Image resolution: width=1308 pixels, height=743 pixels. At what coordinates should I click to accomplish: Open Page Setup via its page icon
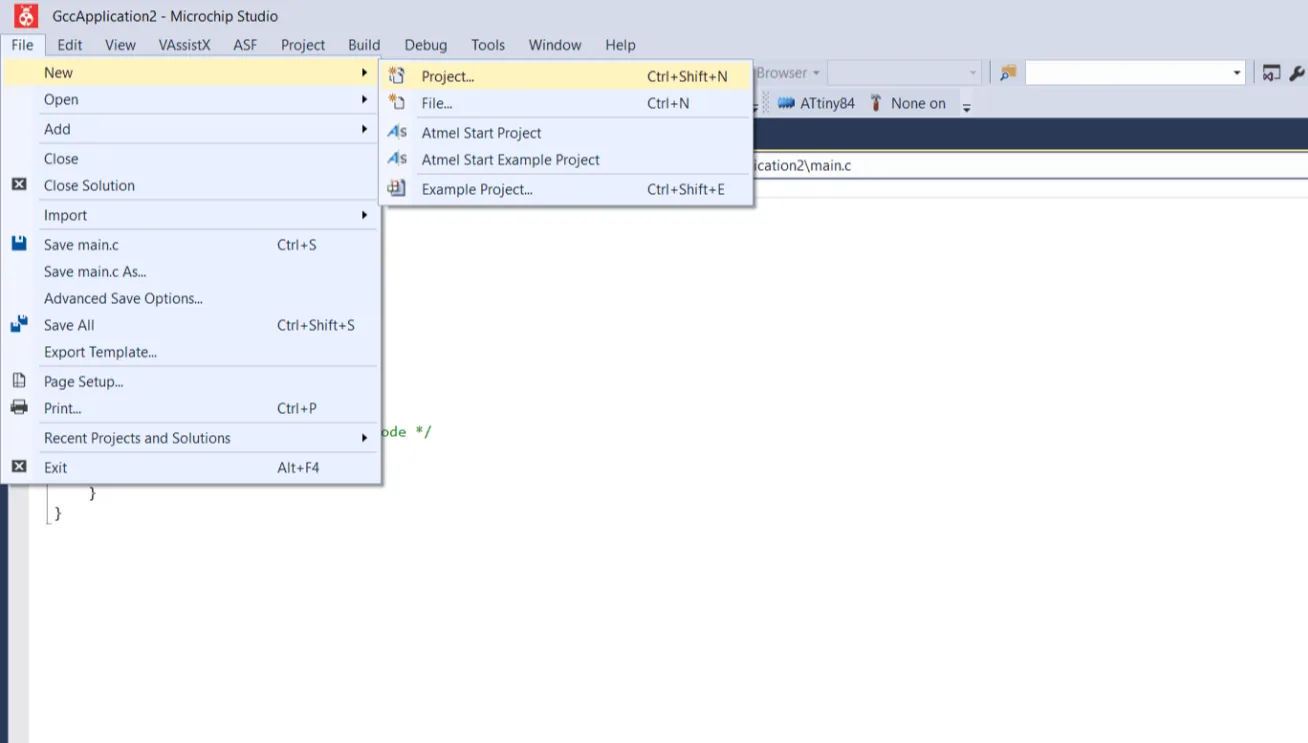click(x=19, y=381)
